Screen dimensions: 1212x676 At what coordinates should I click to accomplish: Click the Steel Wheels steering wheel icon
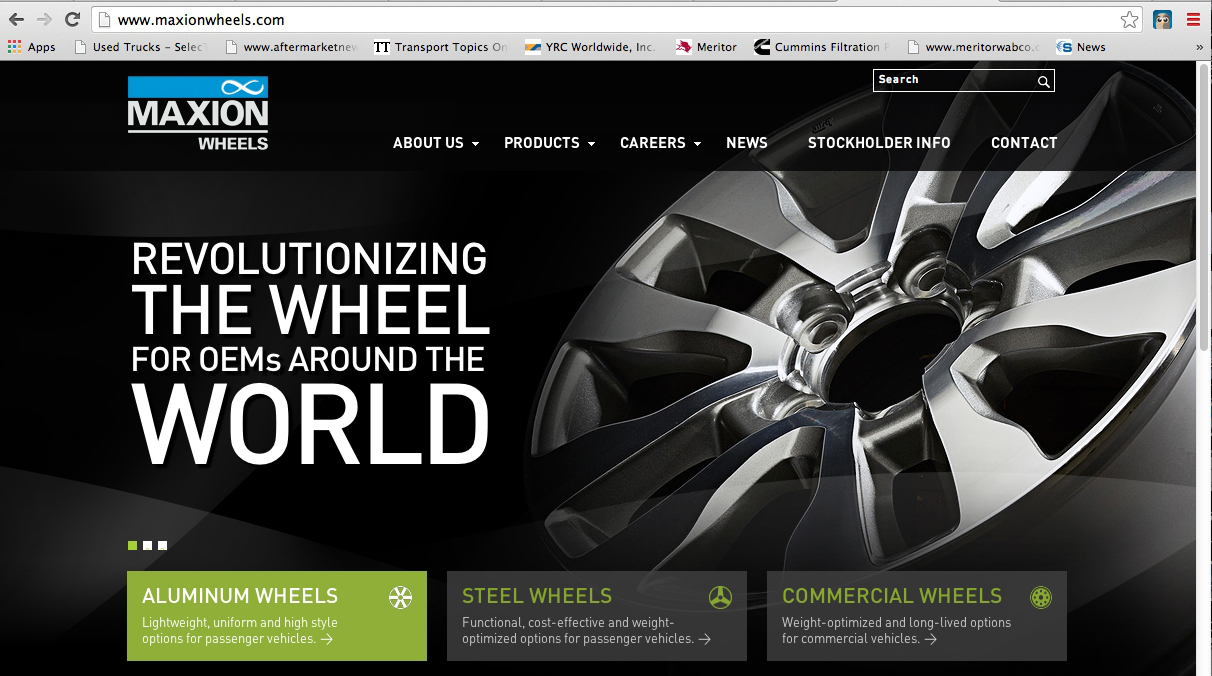[722, 595]
